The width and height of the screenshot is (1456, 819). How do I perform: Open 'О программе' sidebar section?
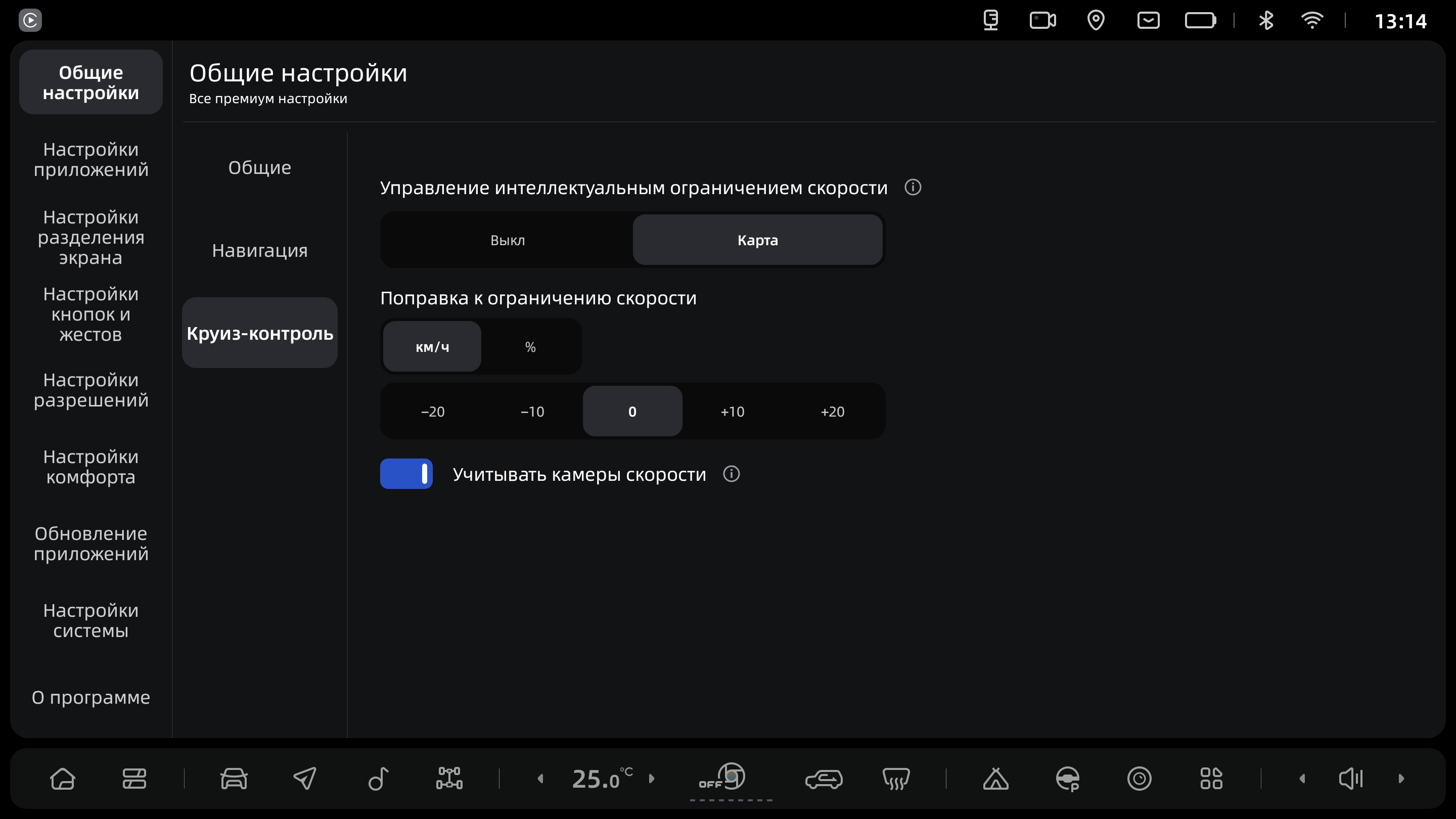[x=91, y=698]
